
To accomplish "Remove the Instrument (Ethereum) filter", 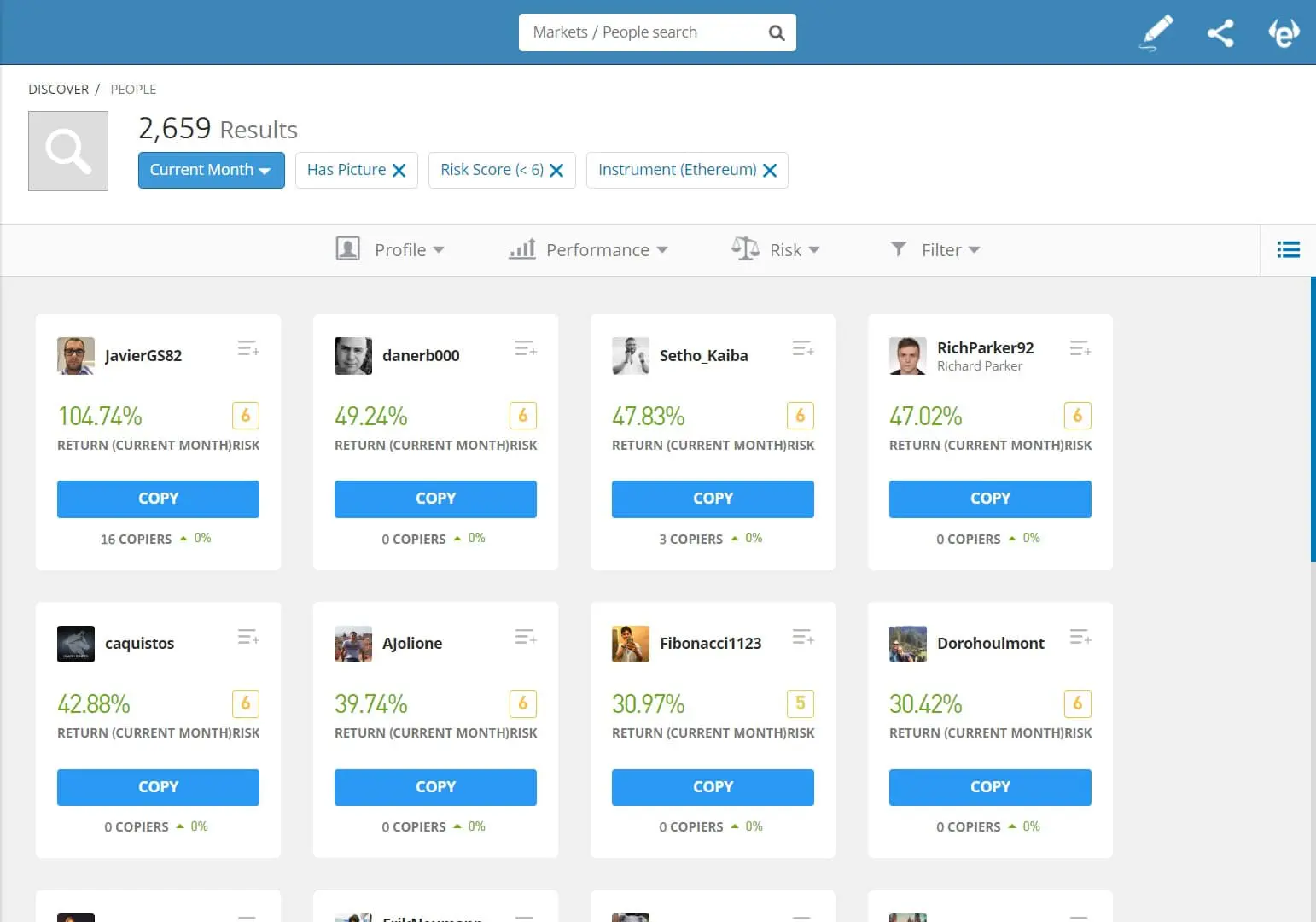I will (770, 170).
